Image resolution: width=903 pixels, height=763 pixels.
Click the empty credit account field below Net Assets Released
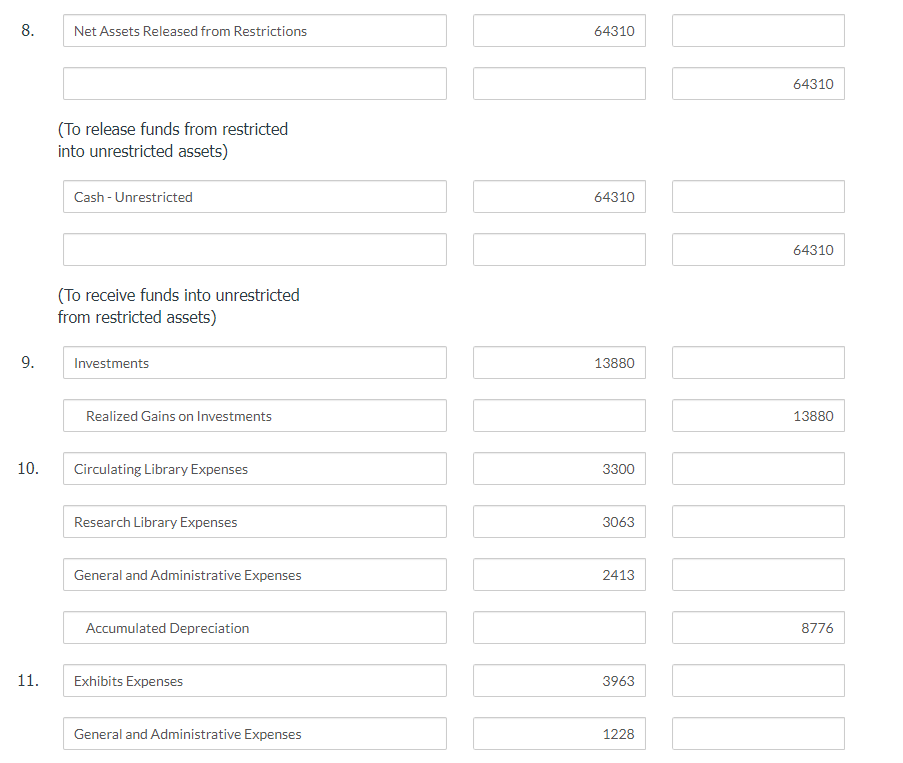(253, 83)
